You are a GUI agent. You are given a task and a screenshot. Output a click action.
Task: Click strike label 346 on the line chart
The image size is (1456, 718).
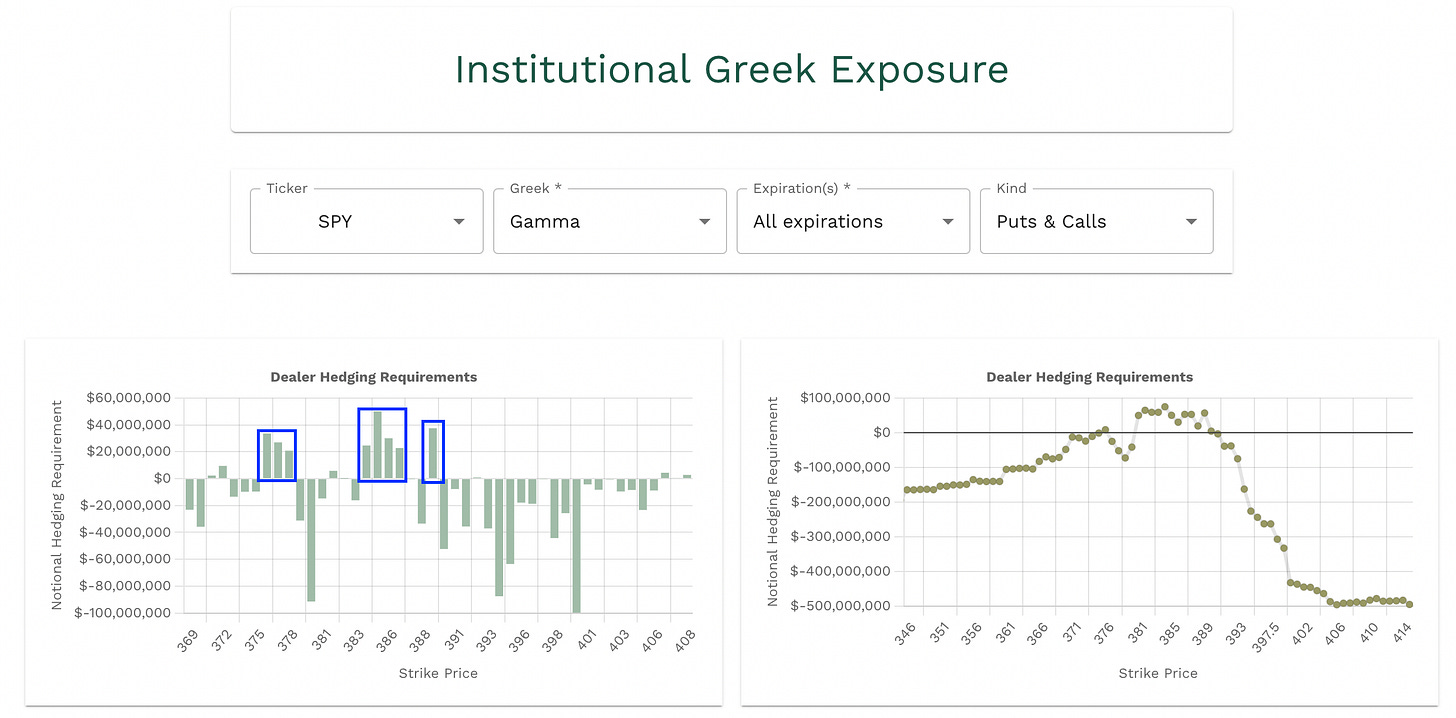[x=904, y=632]
